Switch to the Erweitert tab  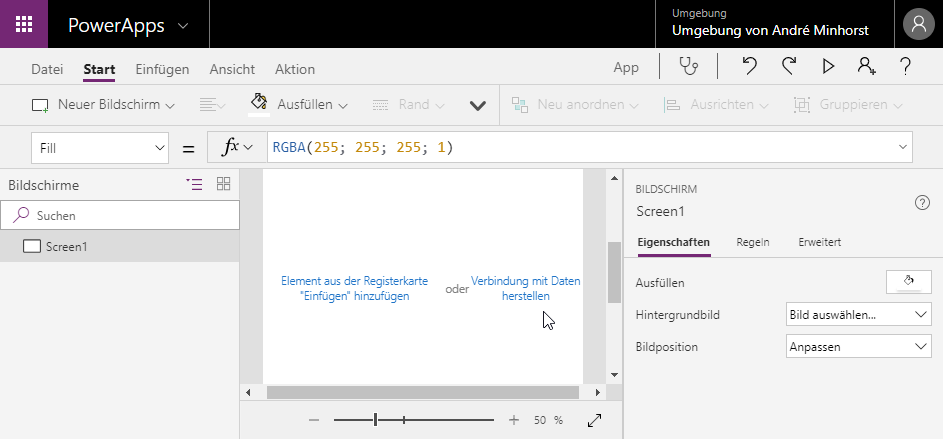820,242
